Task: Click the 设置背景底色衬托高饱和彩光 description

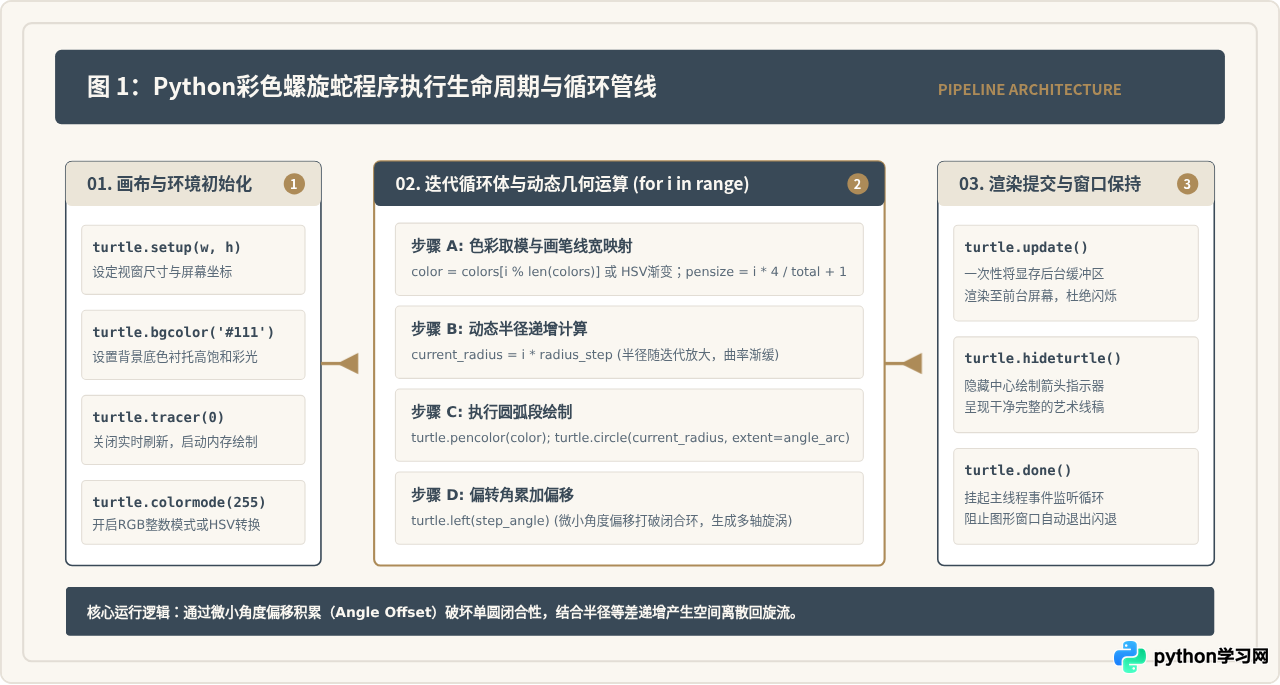Action: [175, 357]
